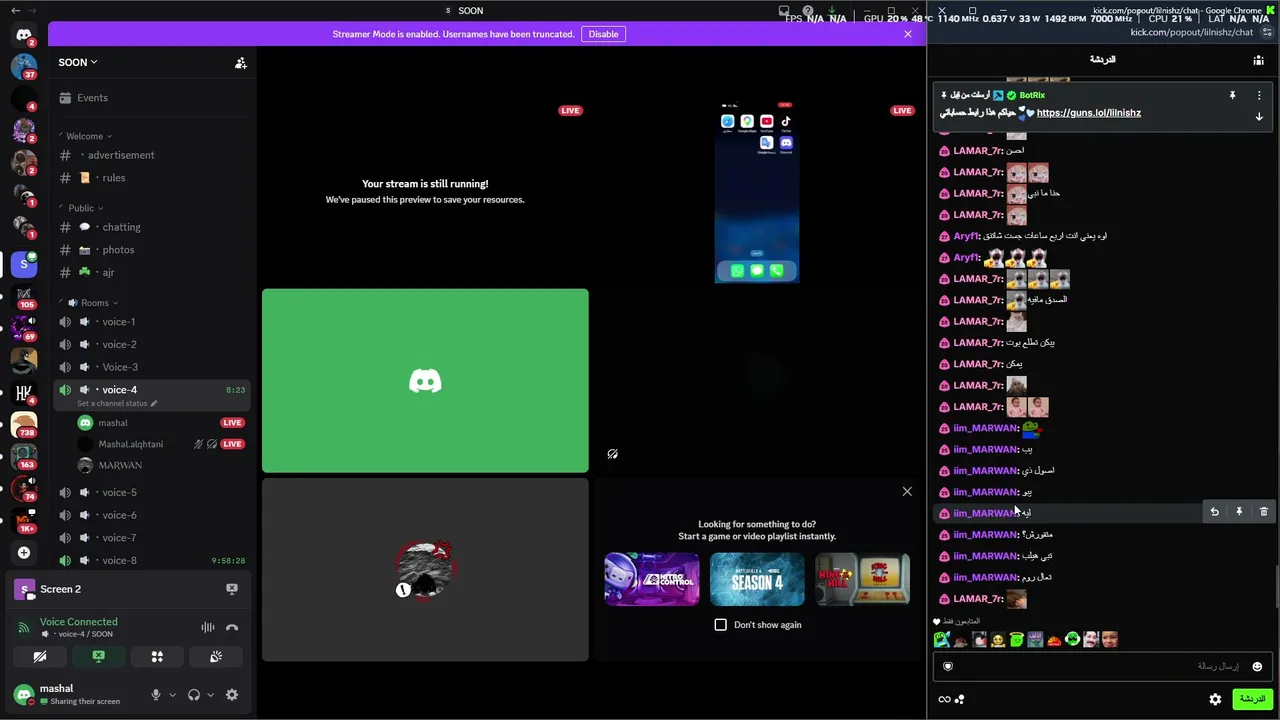Select the green monster emote

click(x=941, y=640)
